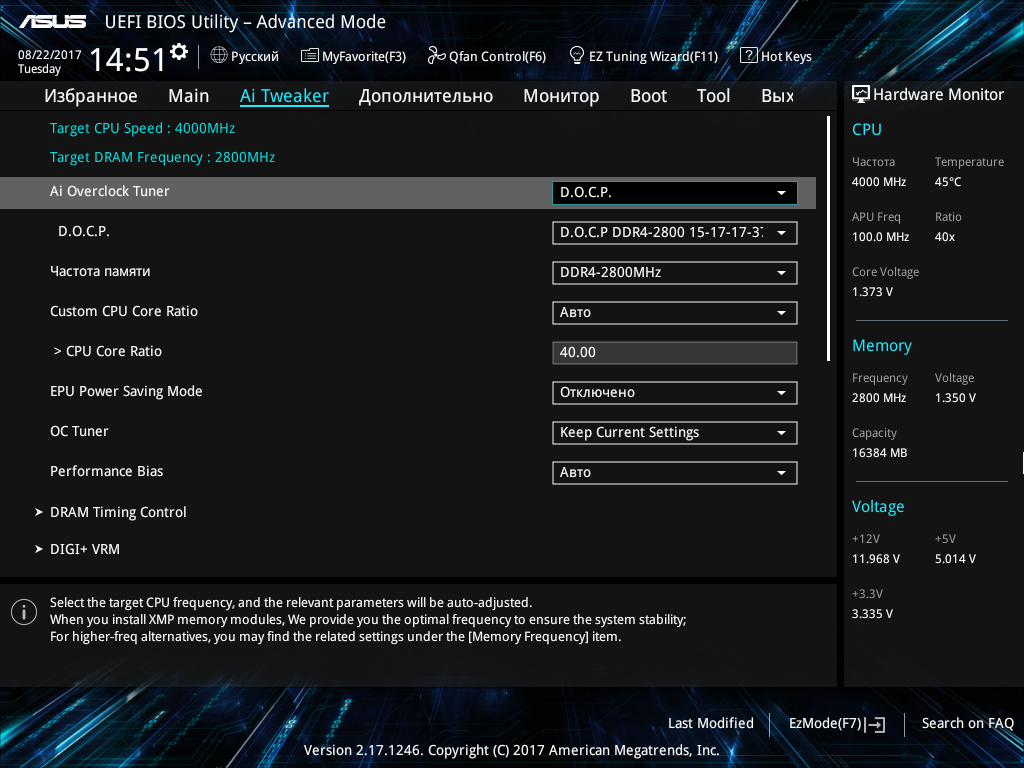Click Target CPU Speed : 4000MHz text
Image resolution: width=1024 pixels, height=768 pixels.
(x=142, y=128)
